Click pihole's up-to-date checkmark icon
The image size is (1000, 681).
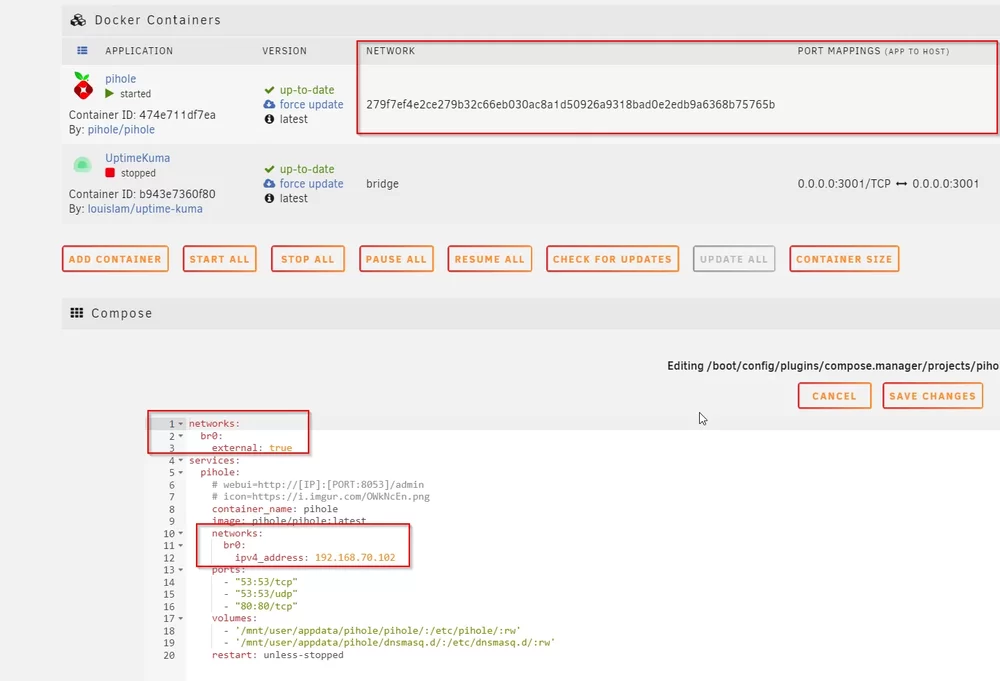(269, 90)
